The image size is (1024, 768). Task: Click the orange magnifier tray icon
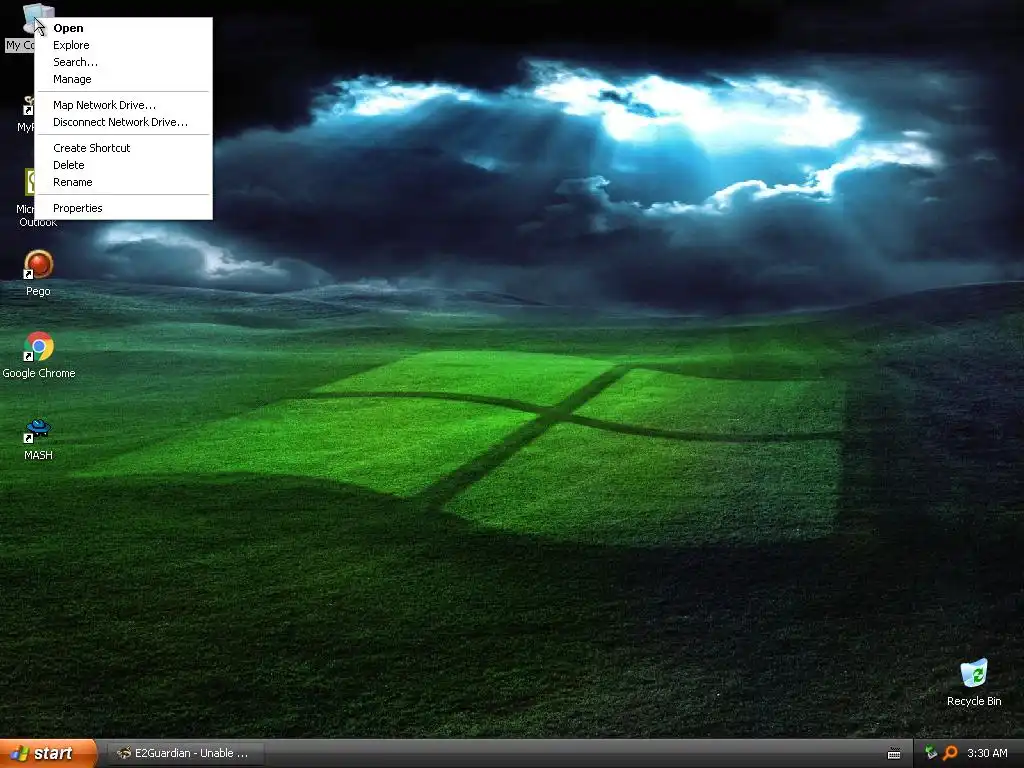(x=950, y=753)
